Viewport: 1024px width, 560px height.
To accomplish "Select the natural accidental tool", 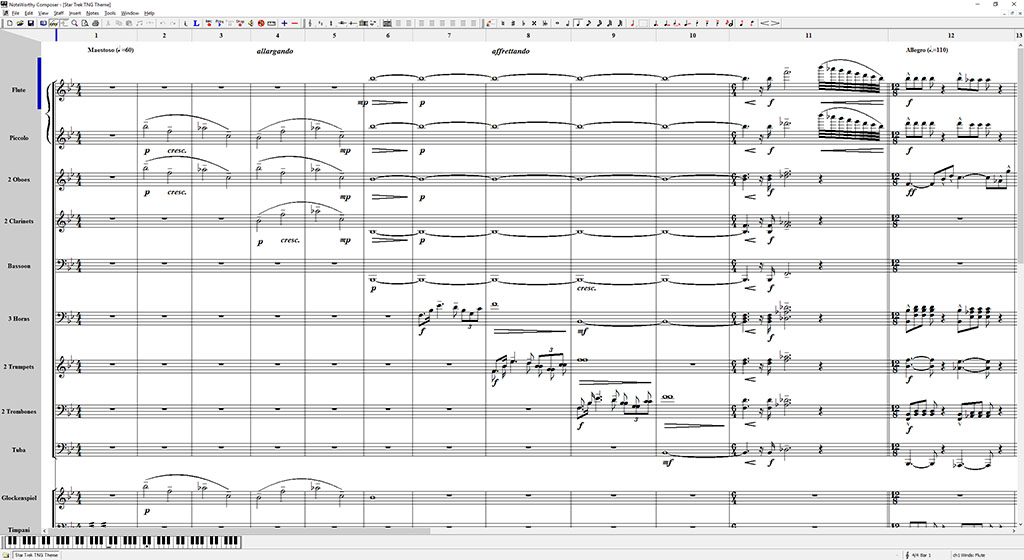I will 503,23.
